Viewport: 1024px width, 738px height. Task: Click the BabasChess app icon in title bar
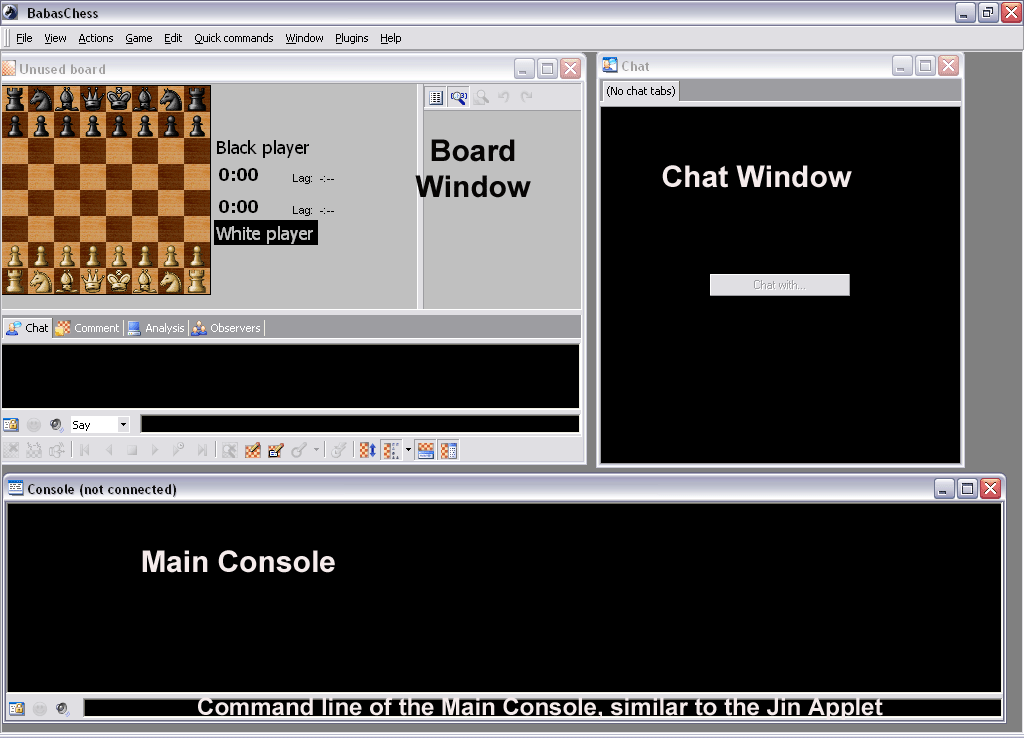point(10,12)
